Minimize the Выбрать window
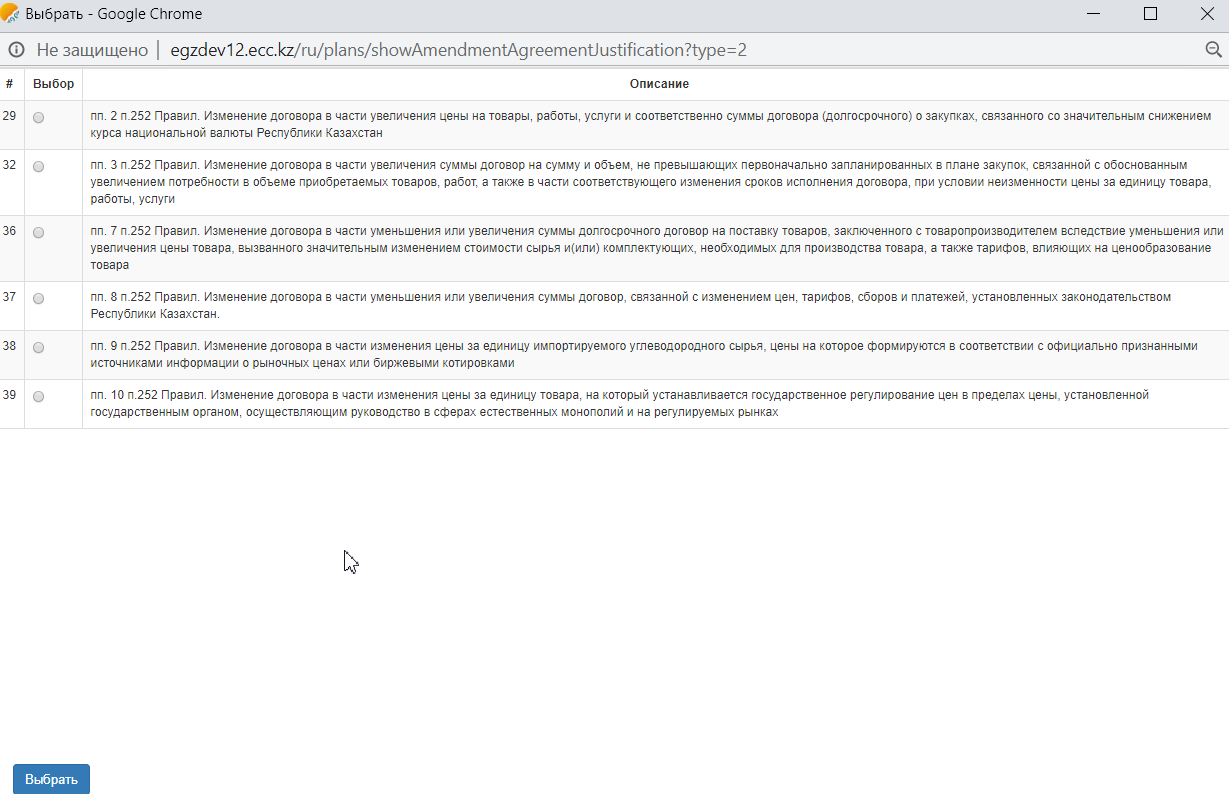 click(1093, 14)
